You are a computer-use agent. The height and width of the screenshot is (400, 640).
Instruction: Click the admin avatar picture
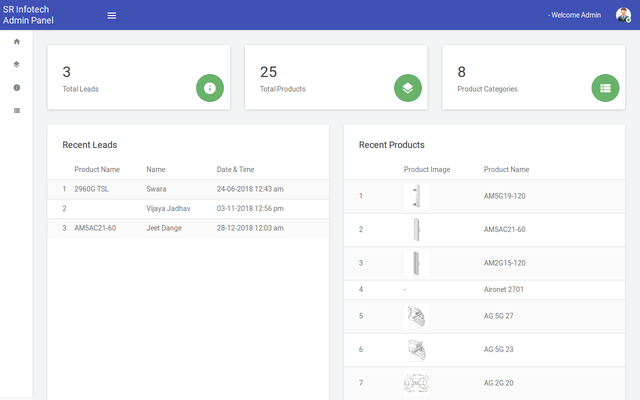(x=623, y=15)
